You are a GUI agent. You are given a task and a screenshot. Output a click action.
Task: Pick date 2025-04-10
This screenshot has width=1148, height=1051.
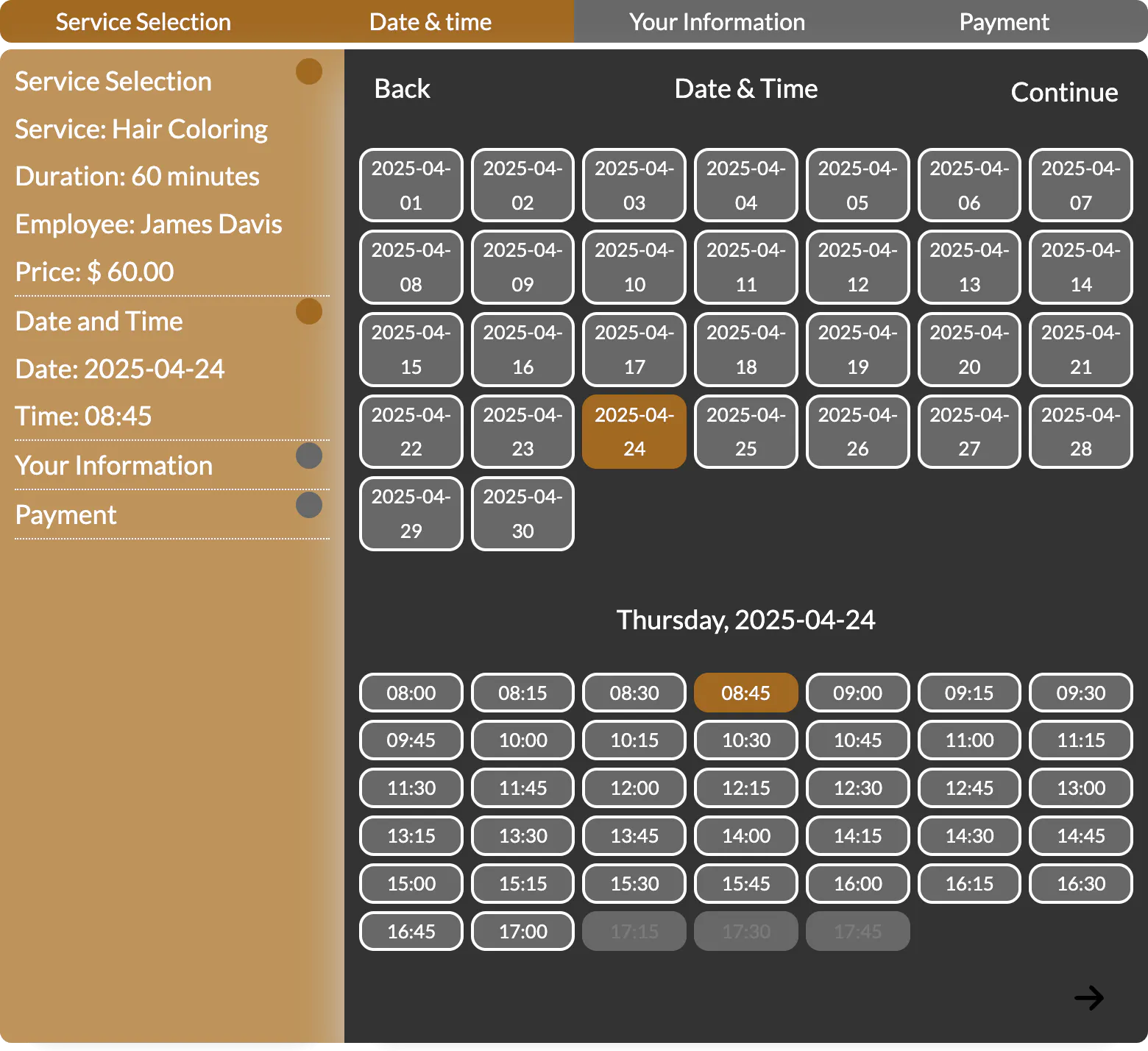(634, 267)
